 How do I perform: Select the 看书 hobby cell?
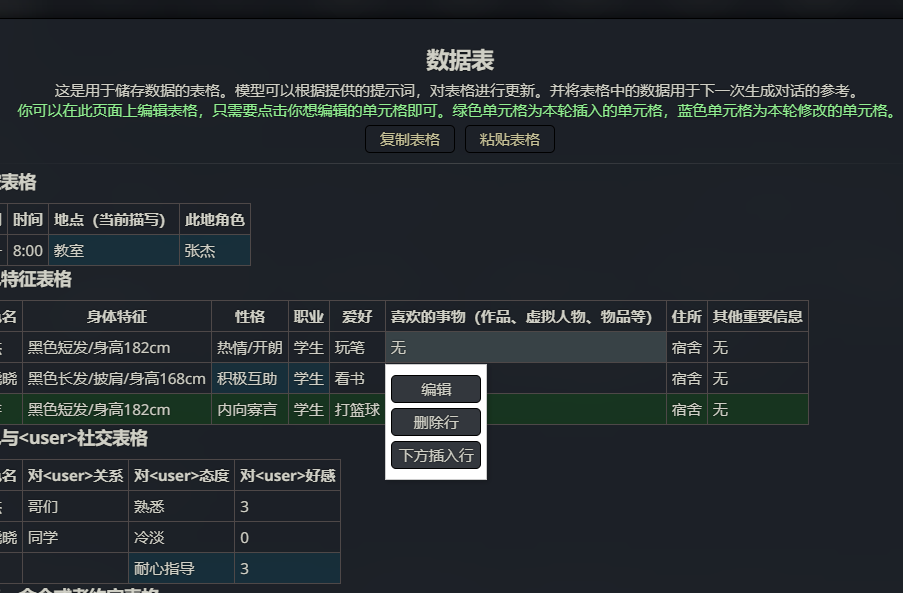357,379
